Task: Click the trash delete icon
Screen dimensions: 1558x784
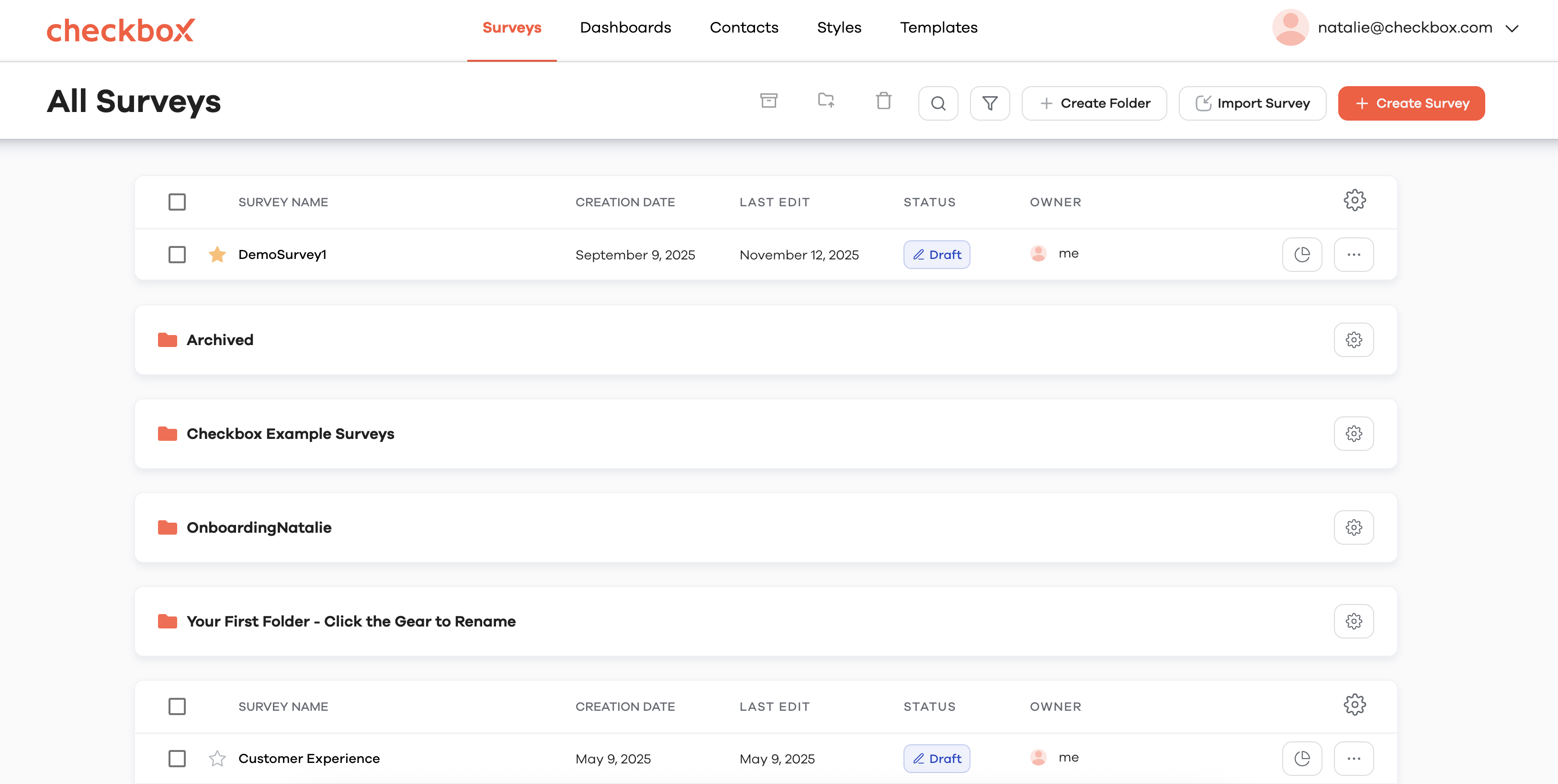Action: [x=883, y=101]
